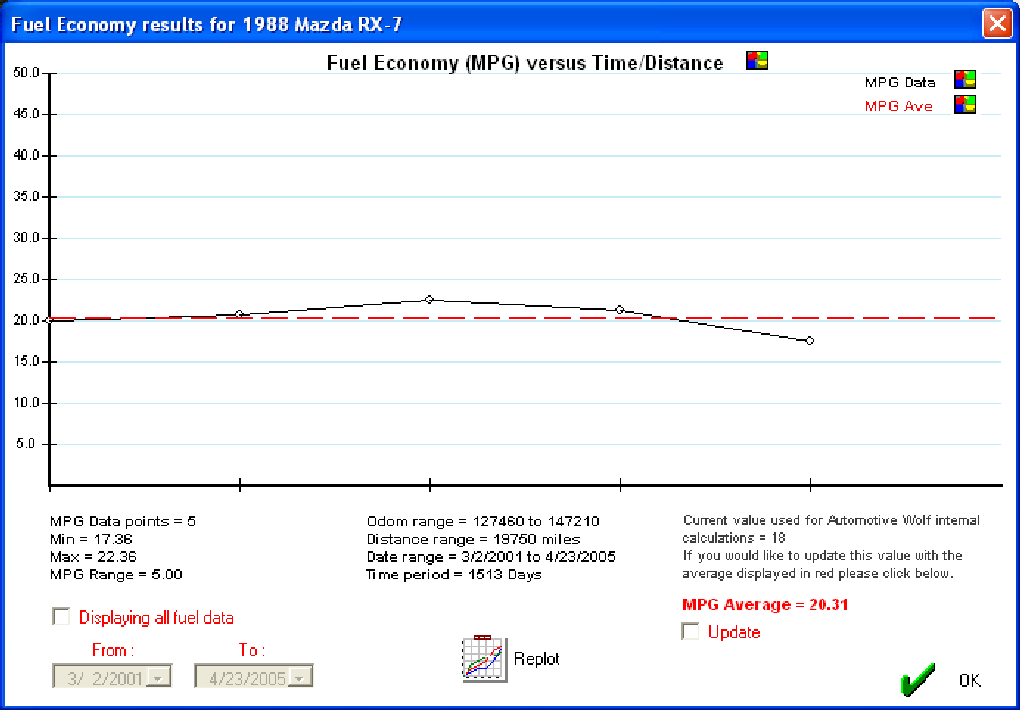Click the Distance range miles text
The image size is (1020, 710).
click(x=473, y=539)
